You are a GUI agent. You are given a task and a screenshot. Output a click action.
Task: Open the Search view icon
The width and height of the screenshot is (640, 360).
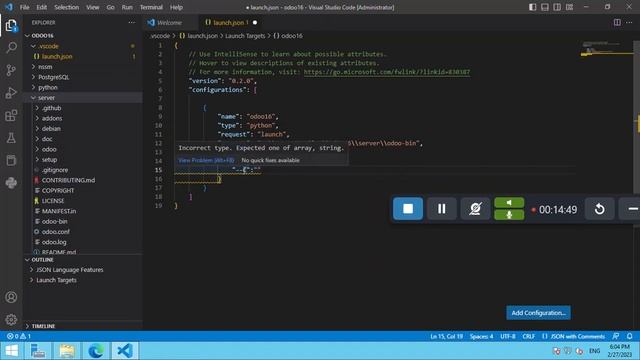pos(11,48)
